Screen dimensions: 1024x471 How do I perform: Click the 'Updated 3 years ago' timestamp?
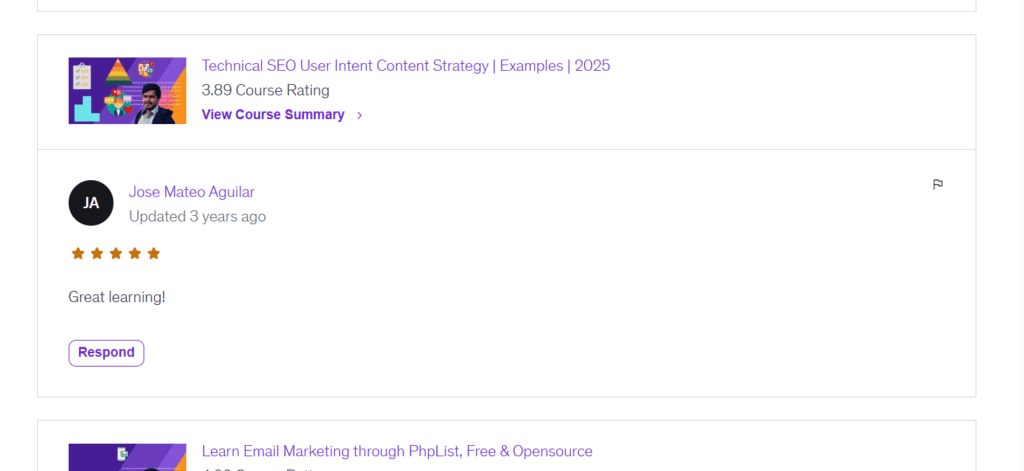(197, 216)
